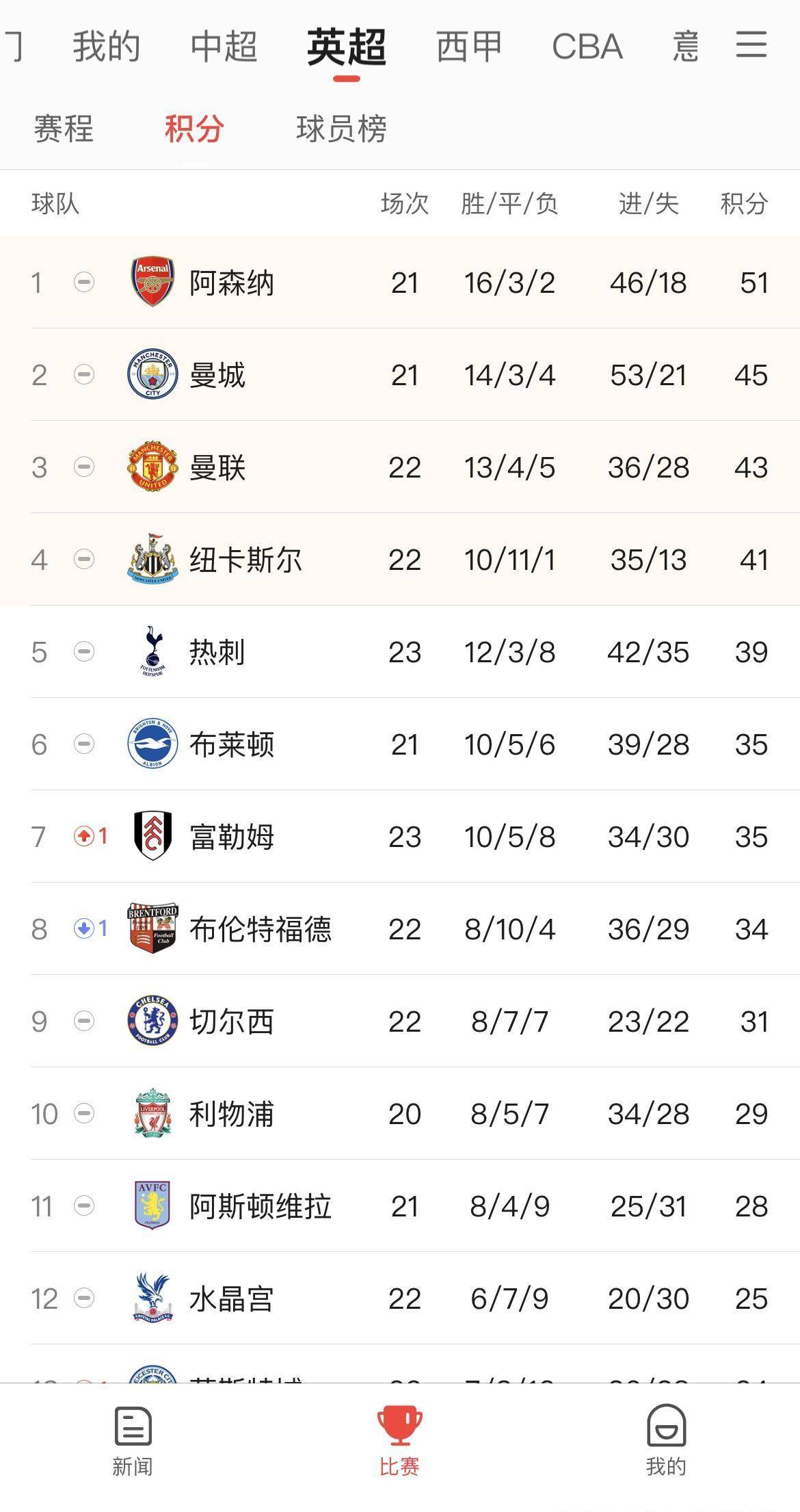This screenshot has height=1512, width=800.
Task: Open the 布伦特福德 team name
Action: (261, 929)
